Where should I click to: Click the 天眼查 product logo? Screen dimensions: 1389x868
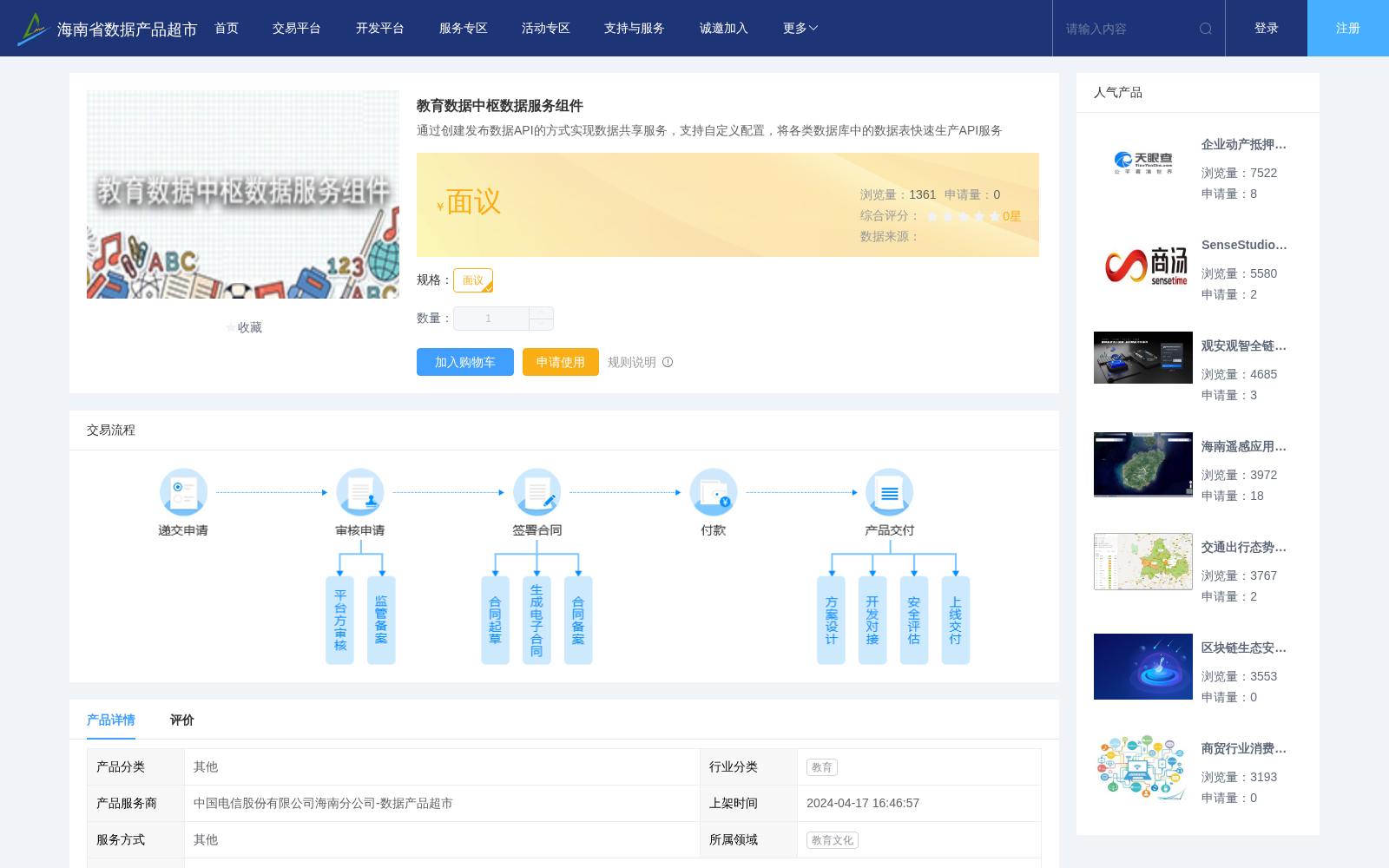1143,163
